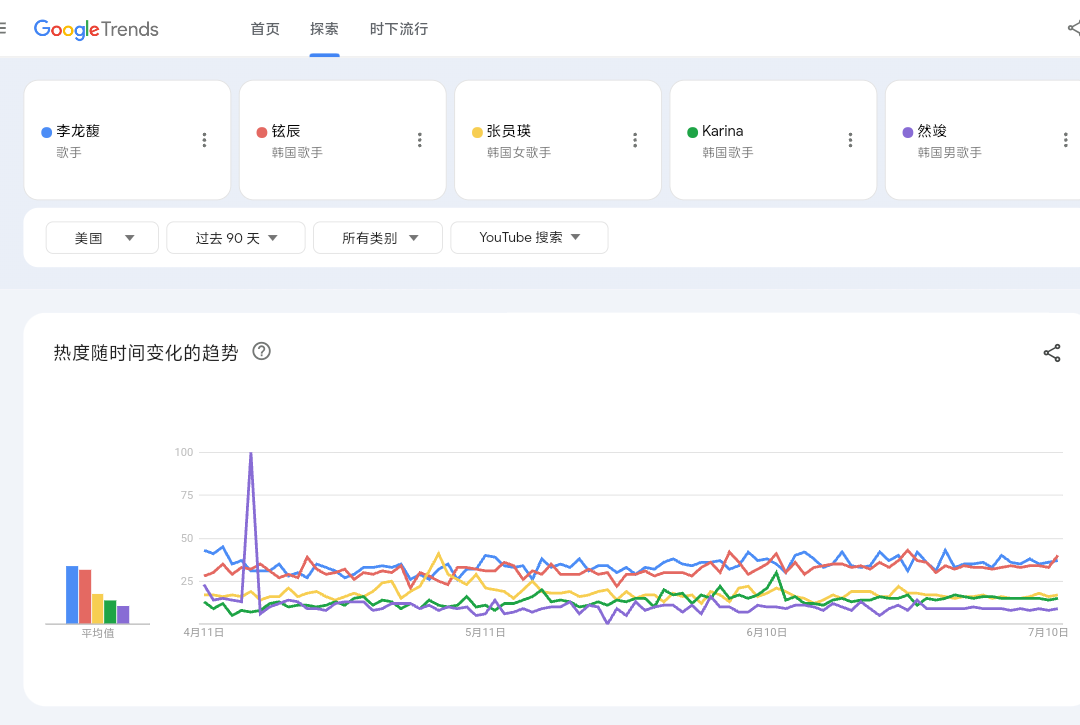The image size is (1080, 725).
Task: Click the 25 y-axis value
Action: 187,581
